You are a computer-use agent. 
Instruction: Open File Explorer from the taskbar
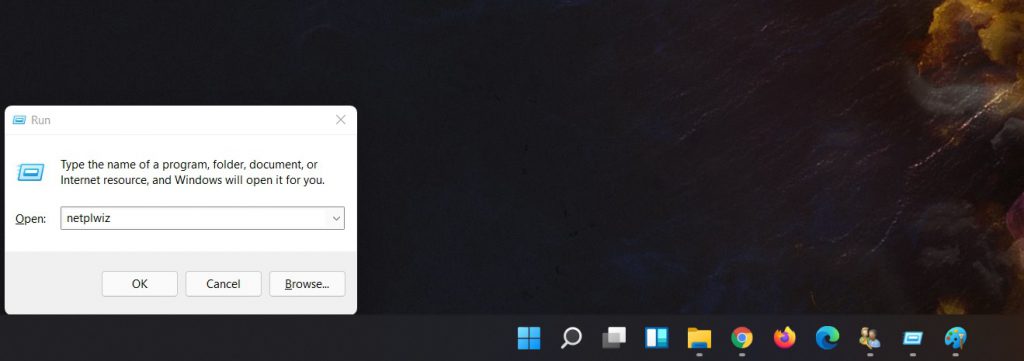tap(699, 338)
